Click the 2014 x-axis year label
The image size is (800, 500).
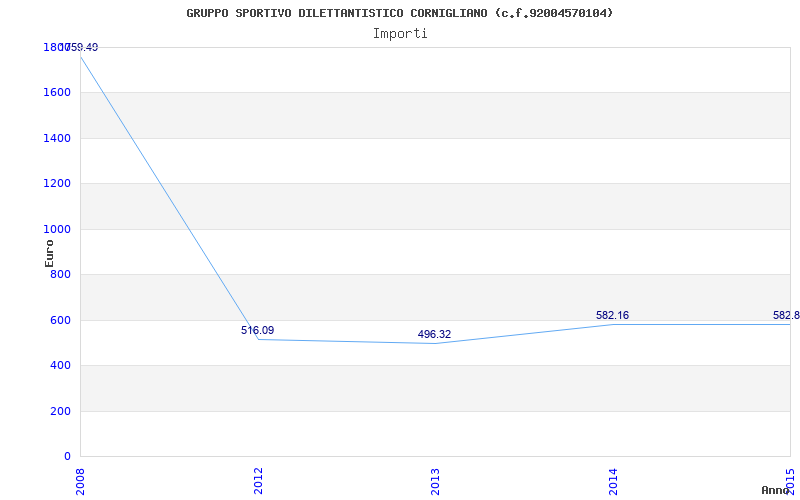point(613,481)
